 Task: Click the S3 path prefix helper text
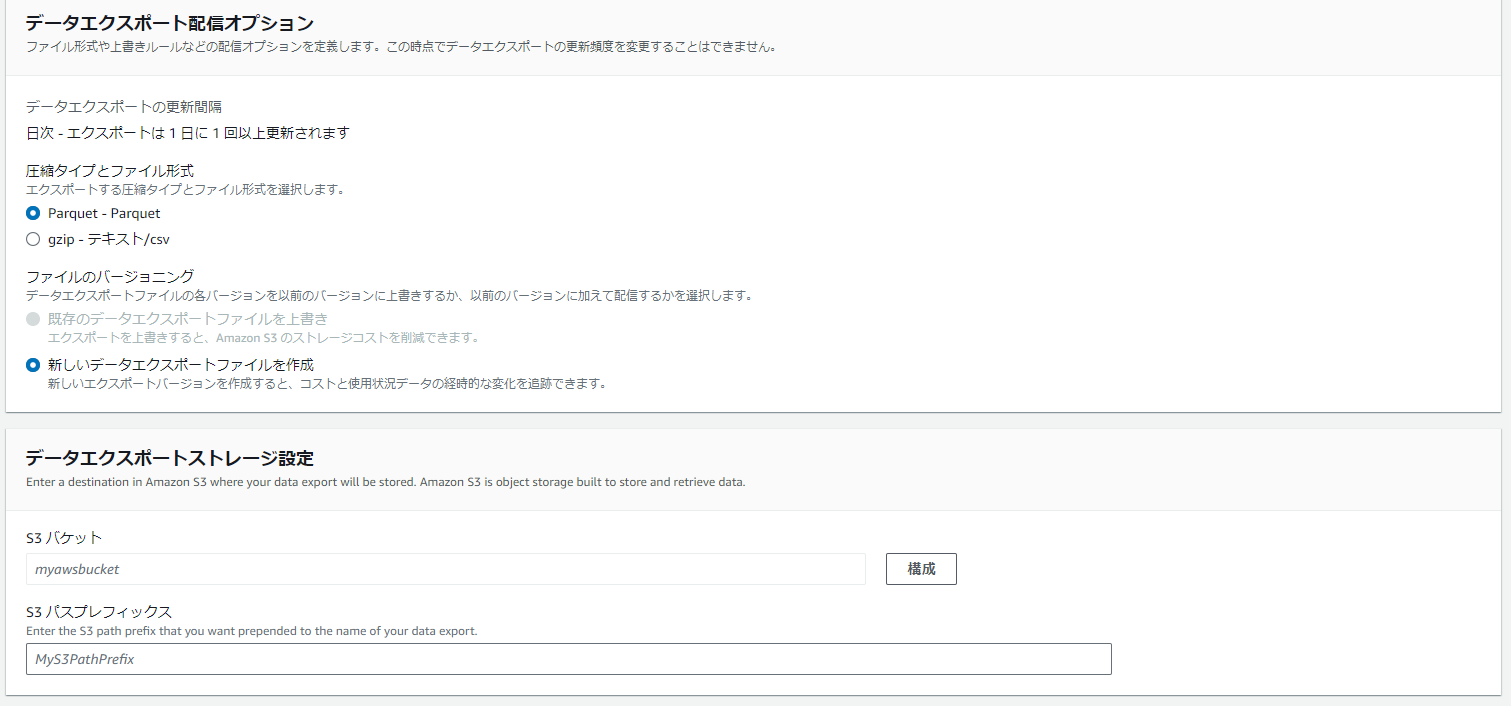coord(252,631)
